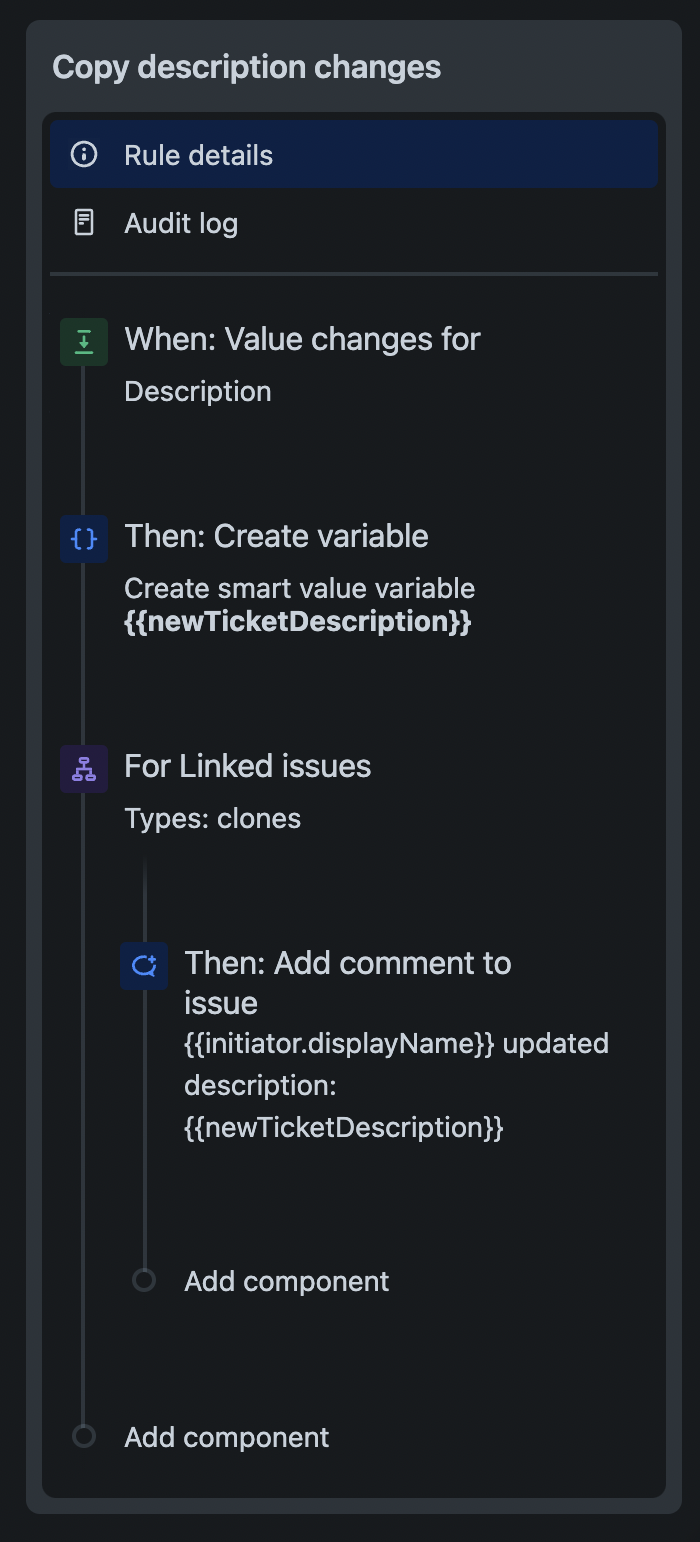Image resolution: width=700 pixels, height=1542 pixels.
Task: Open the Rule details tab
Action: 197,154
